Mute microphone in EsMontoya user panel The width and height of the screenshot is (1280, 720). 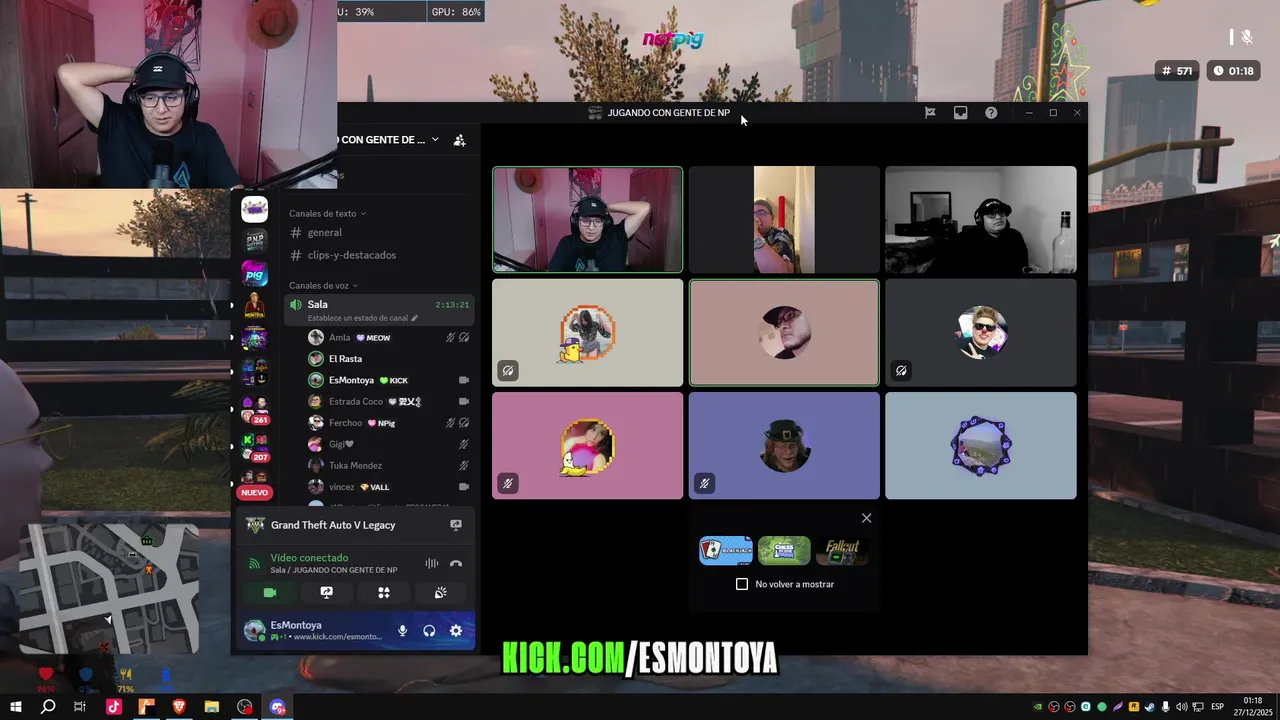(x=402, y=631)
